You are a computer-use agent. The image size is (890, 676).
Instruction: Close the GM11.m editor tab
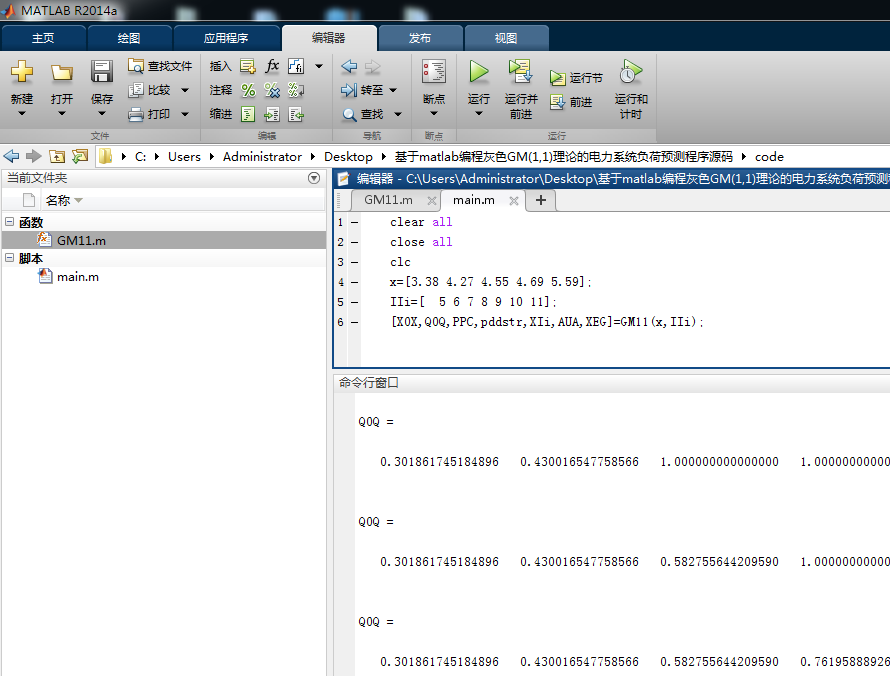click(x=431, y=200)
